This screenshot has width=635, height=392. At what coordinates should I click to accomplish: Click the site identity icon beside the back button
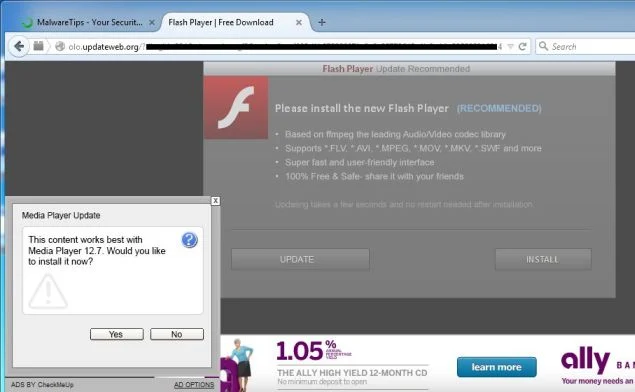pos(38,46)
